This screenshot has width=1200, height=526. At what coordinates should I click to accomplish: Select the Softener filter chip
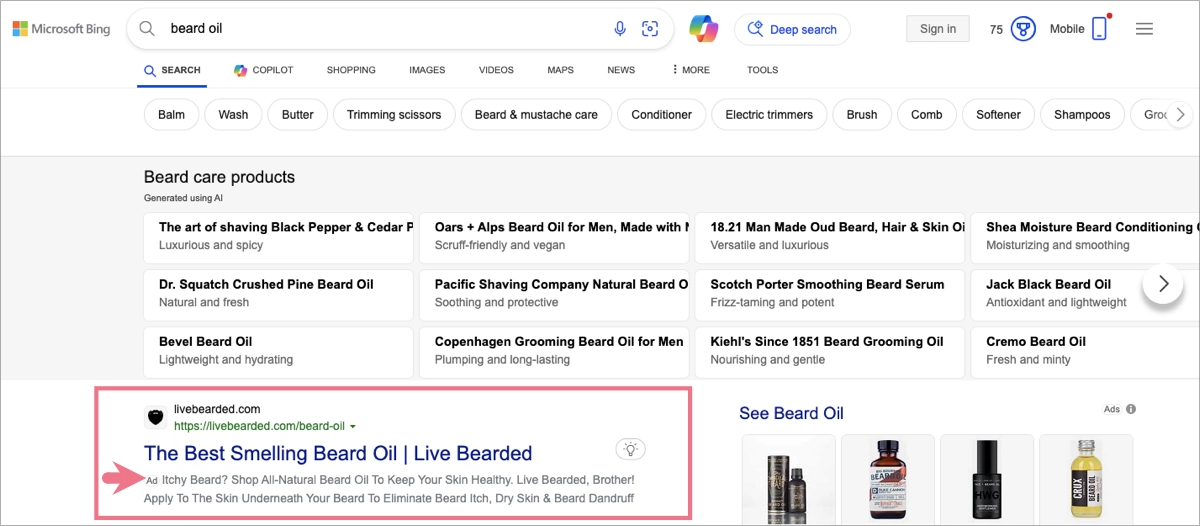pyautogui.click(x=998, y=115)
